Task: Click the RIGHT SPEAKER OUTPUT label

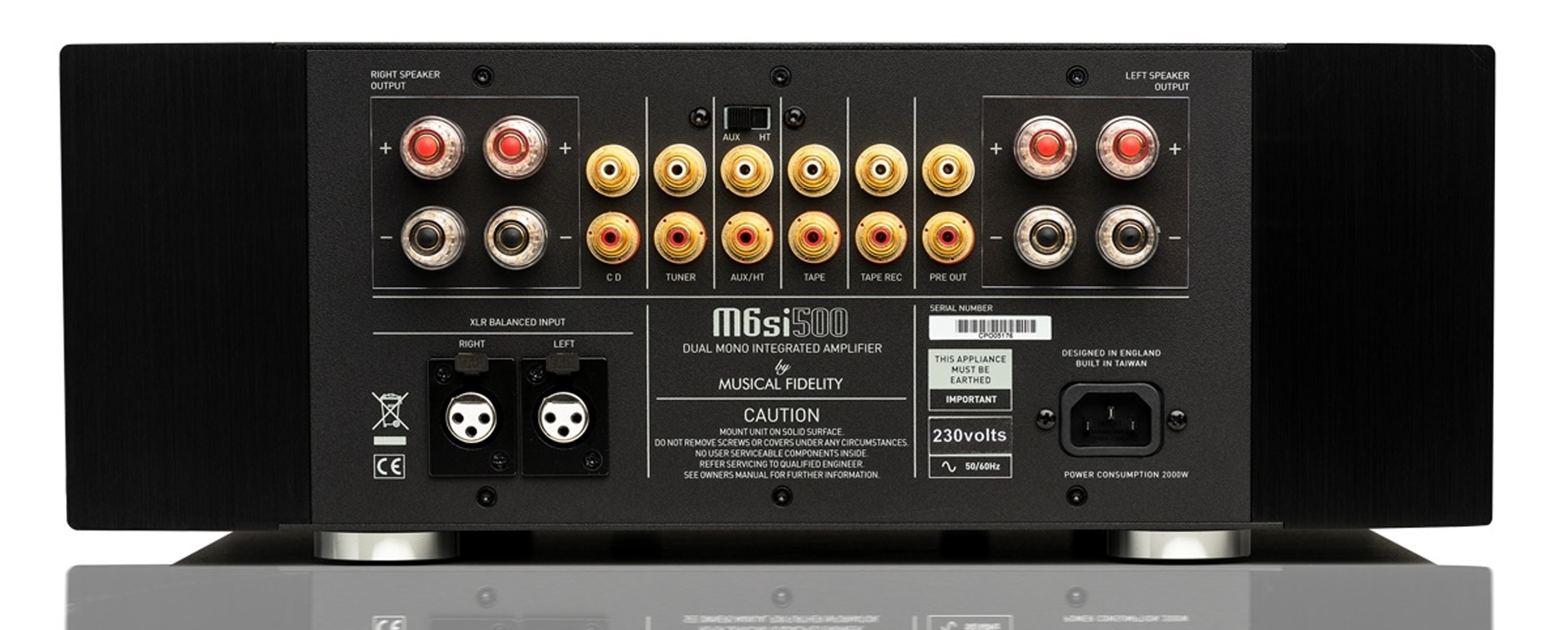Action: click(x=405, y=80)
